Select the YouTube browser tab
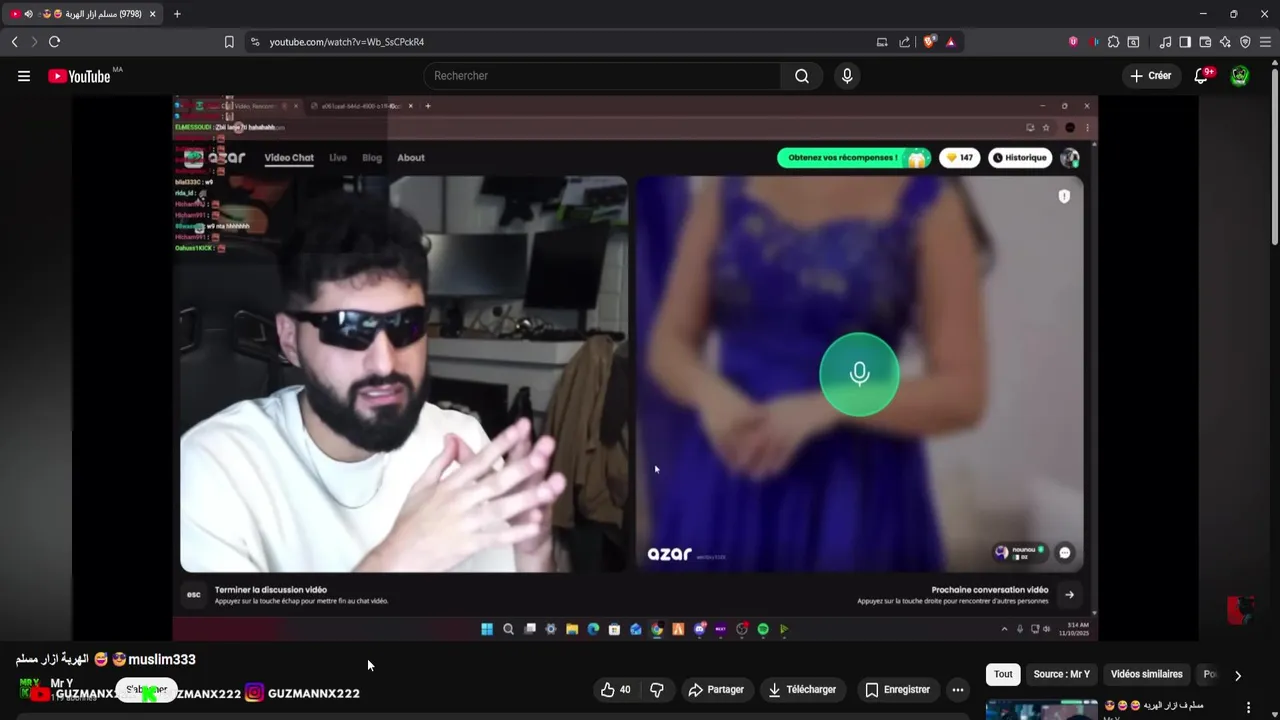The image size is (1280, 720). 83,14
